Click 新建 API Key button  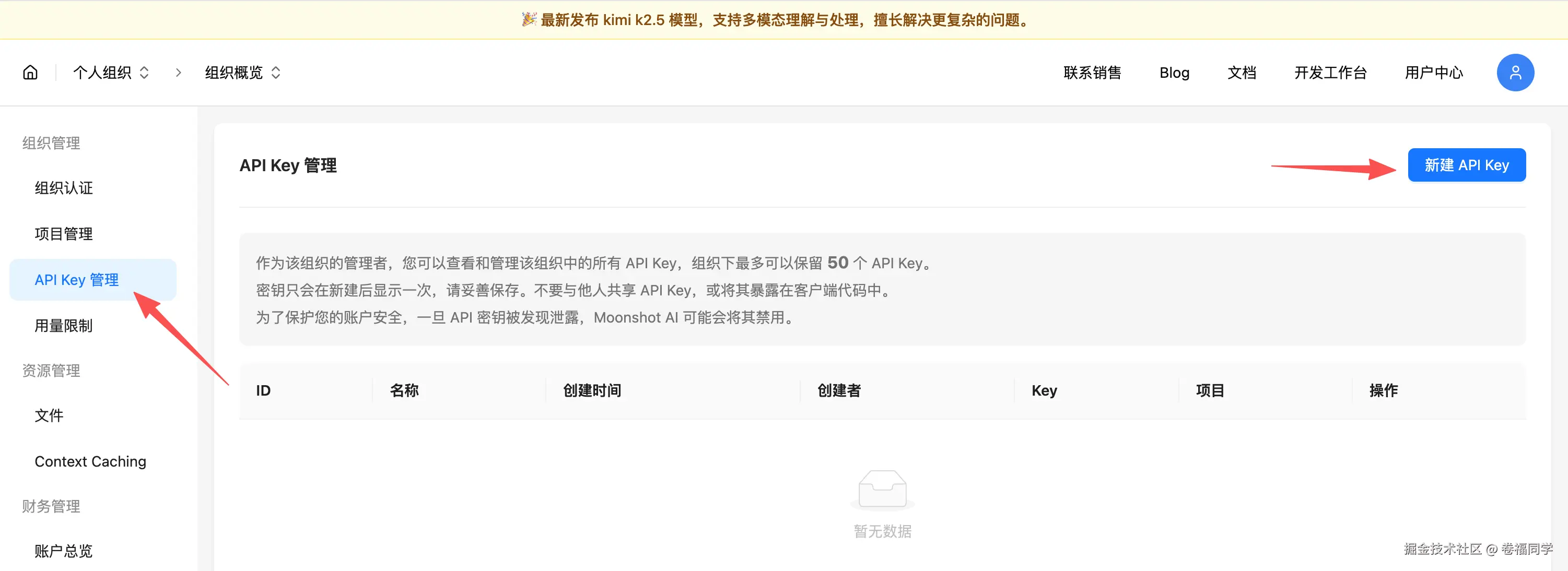(1466, 165)
